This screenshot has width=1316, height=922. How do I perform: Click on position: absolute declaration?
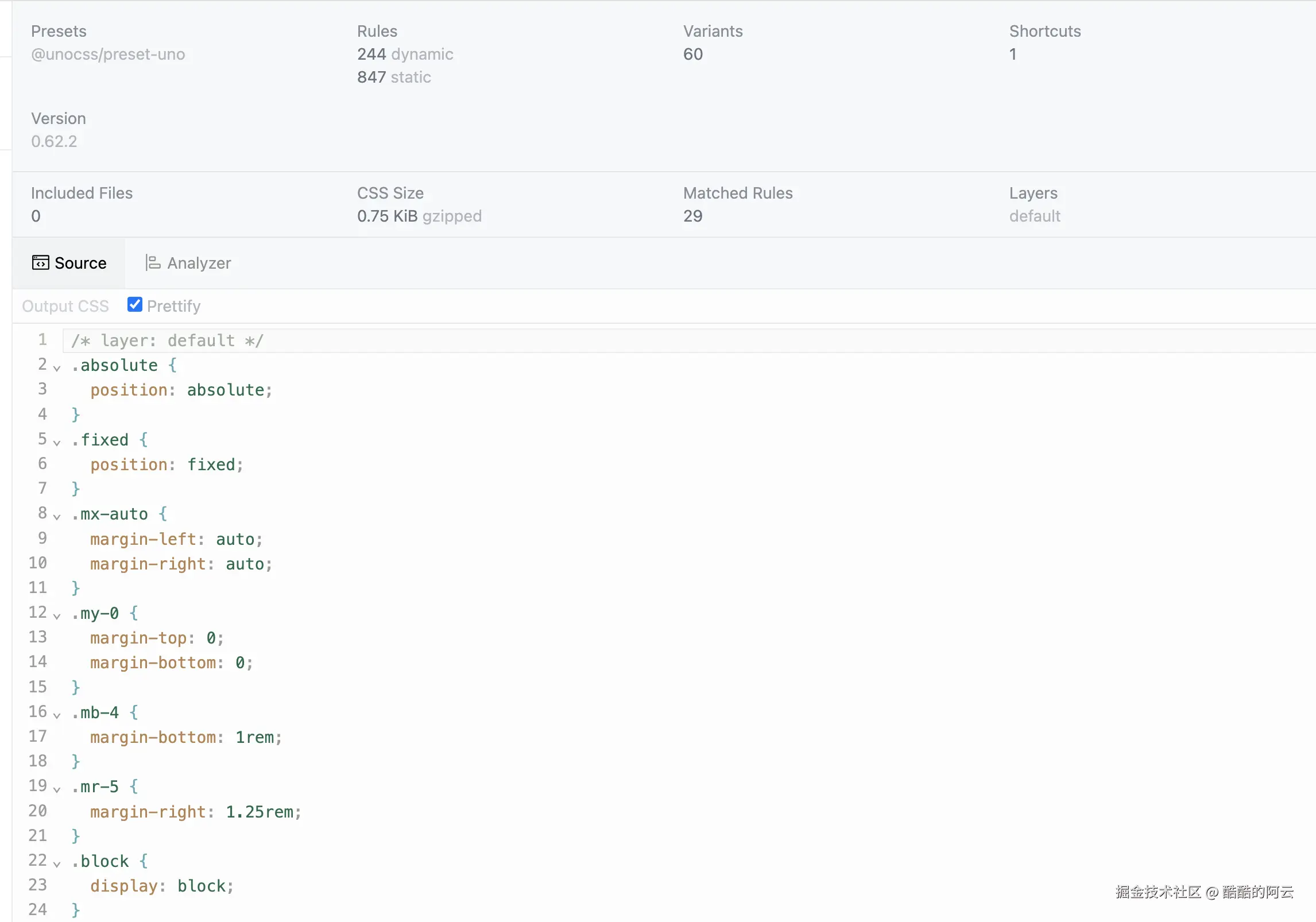click(181, 390)
